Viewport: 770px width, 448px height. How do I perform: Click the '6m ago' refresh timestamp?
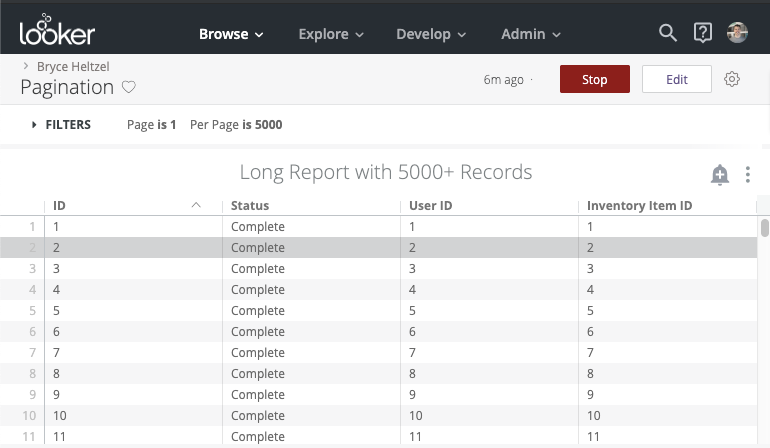(x=503, y=80)
